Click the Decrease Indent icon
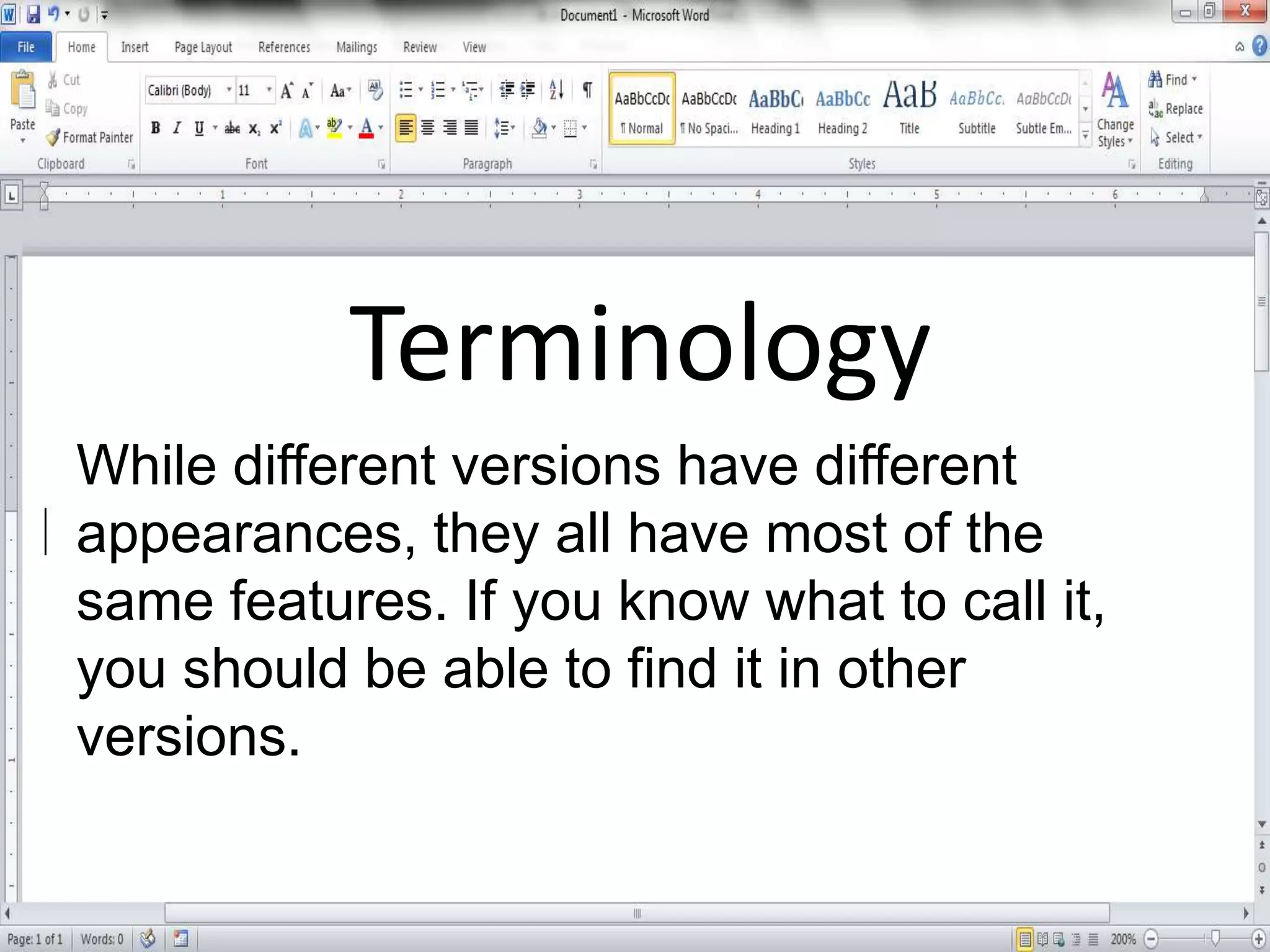1270x952 pixels. (507, 90)
